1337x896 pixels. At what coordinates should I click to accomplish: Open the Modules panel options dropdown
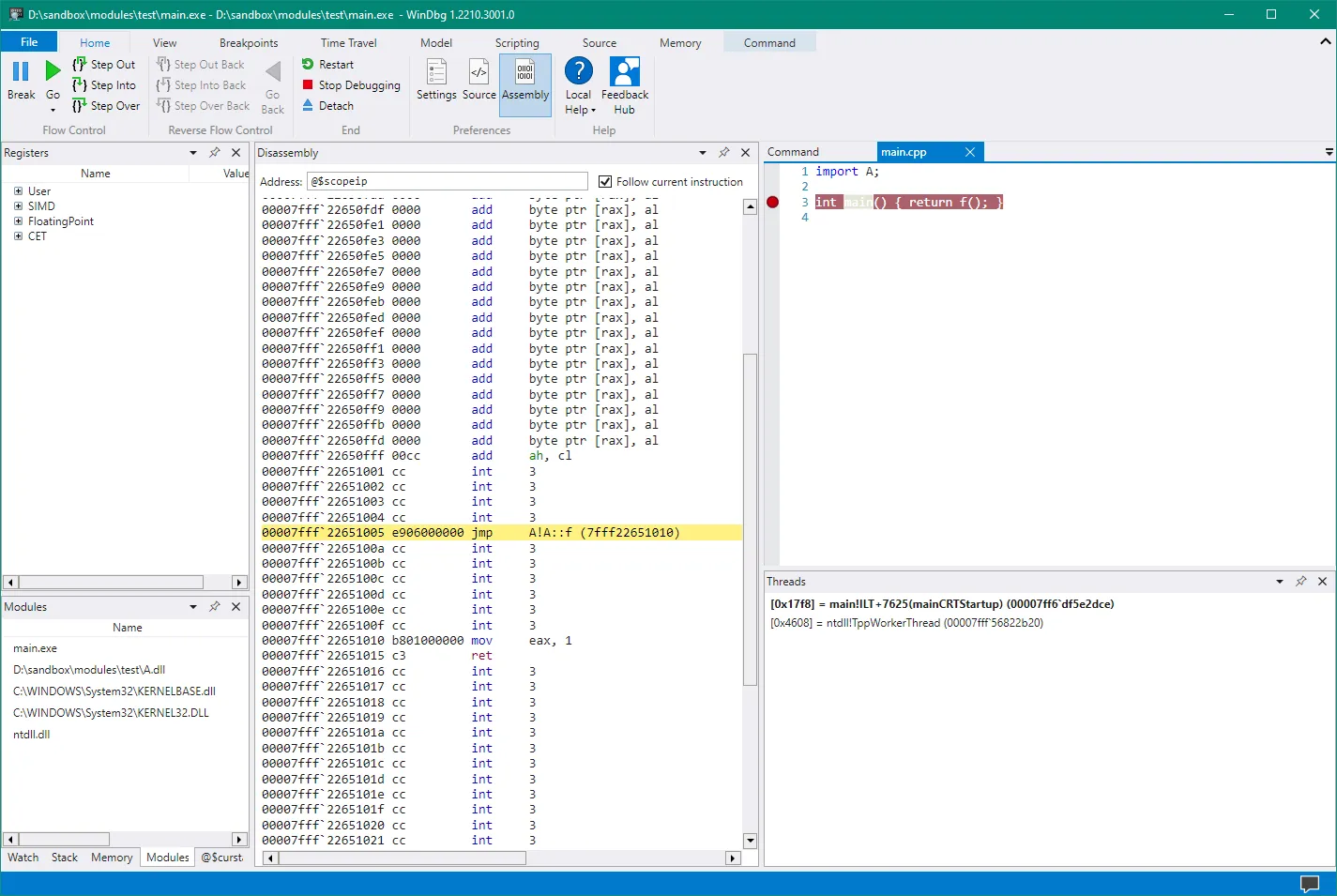tap(193, 606)
